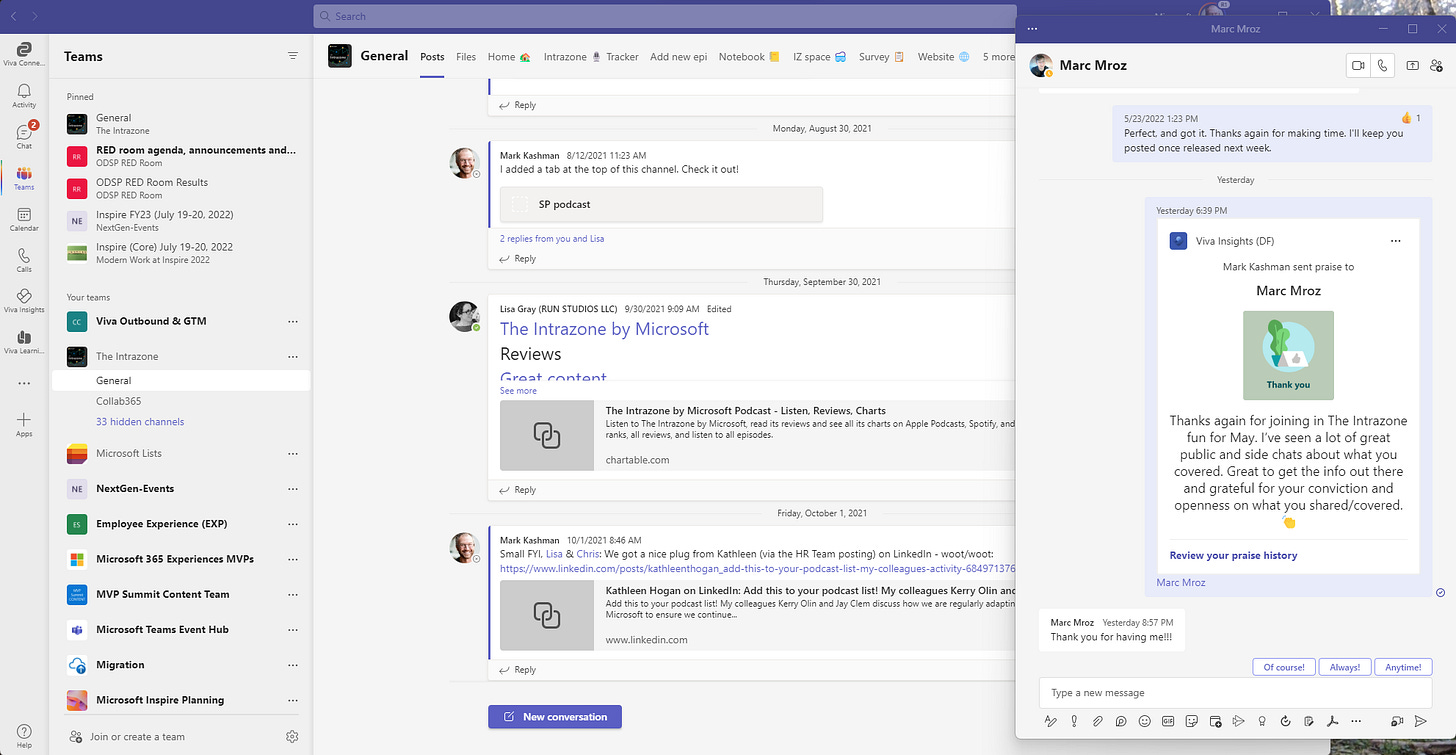
Task: Open the Home channel tab
Action: 509,57
